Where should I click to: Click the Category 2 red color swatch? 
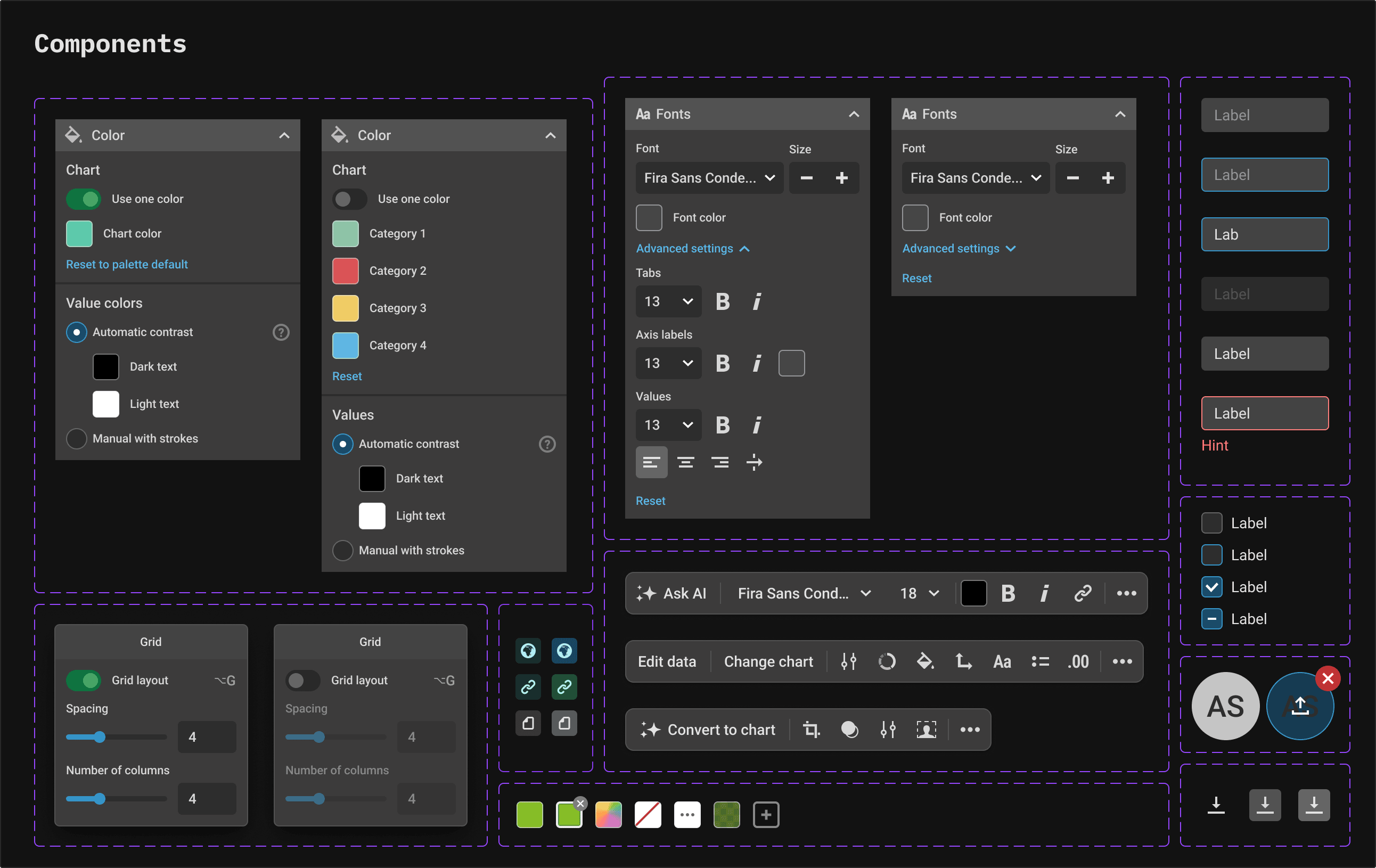click(345, 271)
